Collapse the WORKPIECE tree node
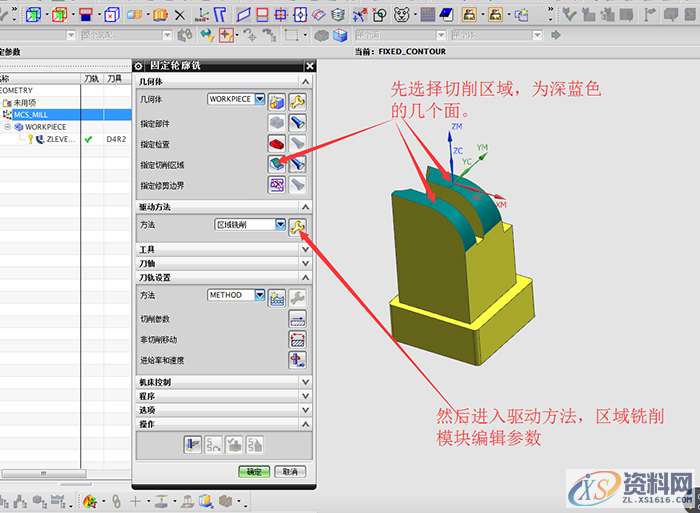The height and width of the screenshot is (513, 700). (7, 127)
